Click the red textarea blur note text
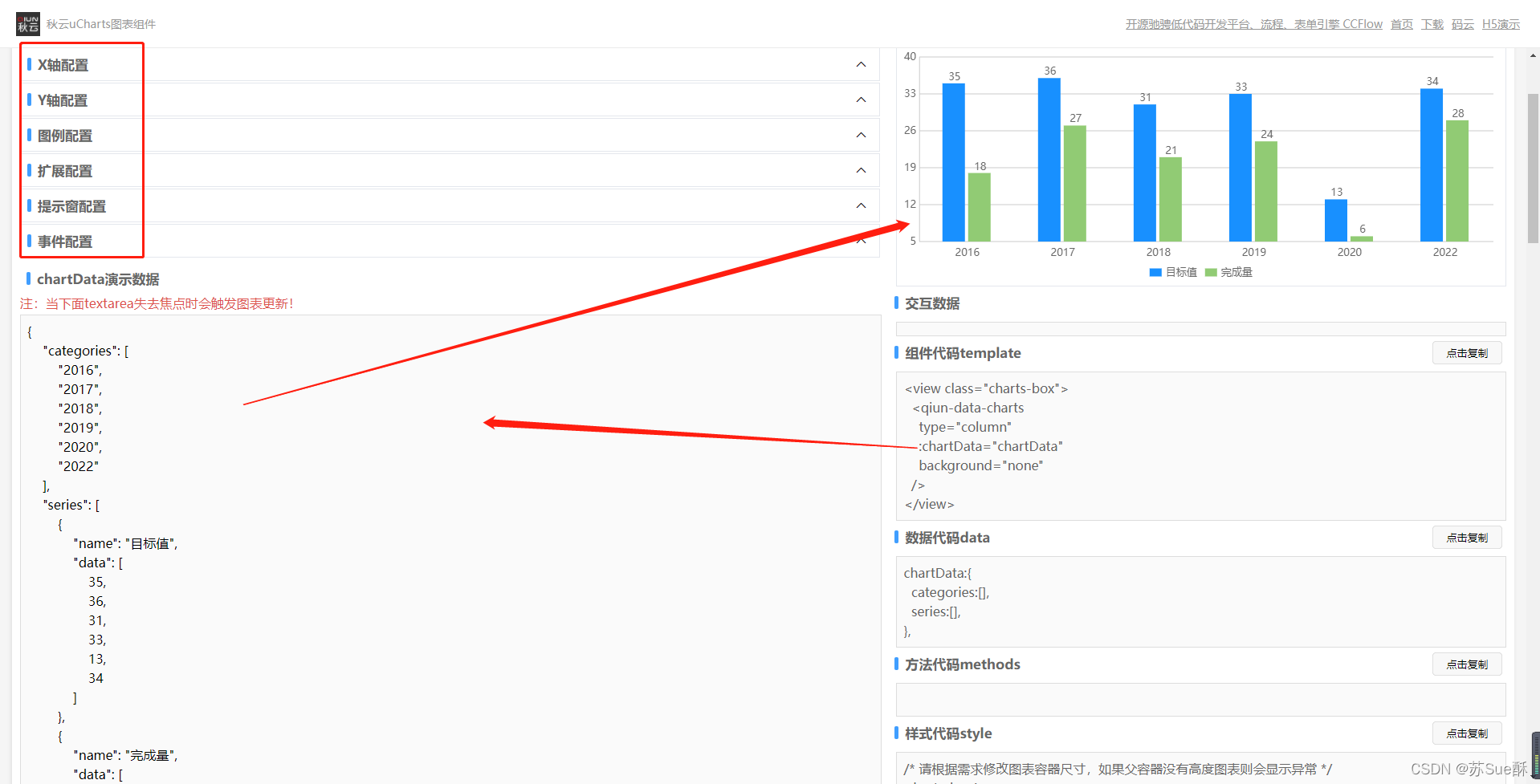This screenshot has width=1540, height=784. click(x=157, y=304)
